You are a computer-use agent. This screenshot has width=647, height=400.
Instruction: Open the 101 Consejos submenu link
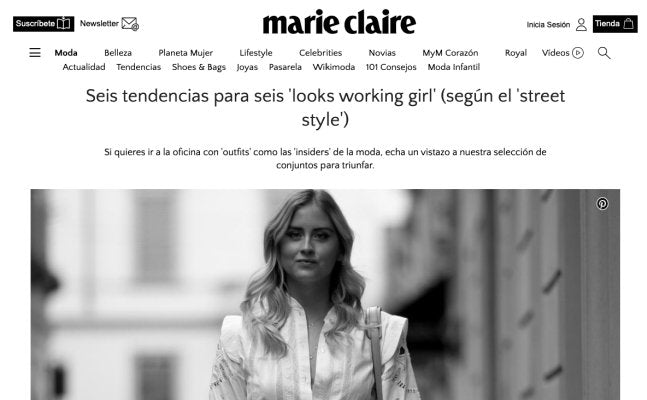pyautogui.click(x=391, y=67)
